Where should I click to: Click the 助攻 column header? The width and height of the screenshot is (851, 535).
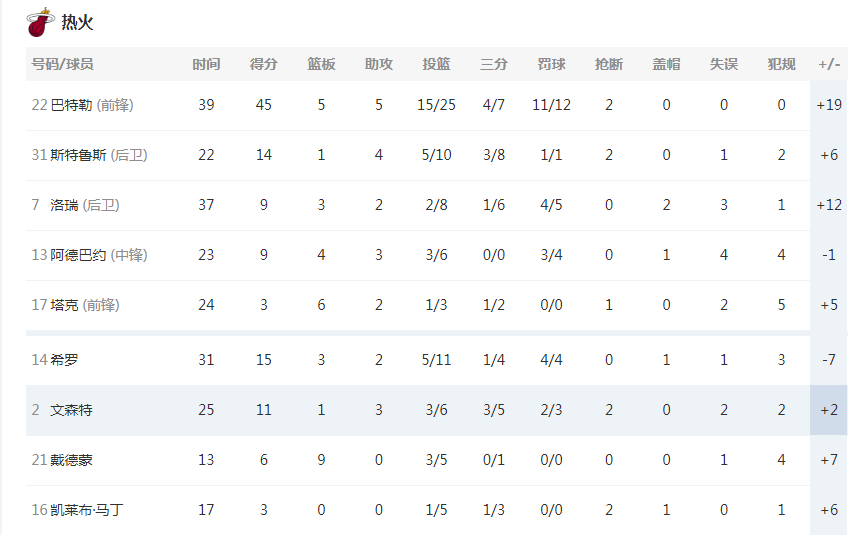[379, 64]
